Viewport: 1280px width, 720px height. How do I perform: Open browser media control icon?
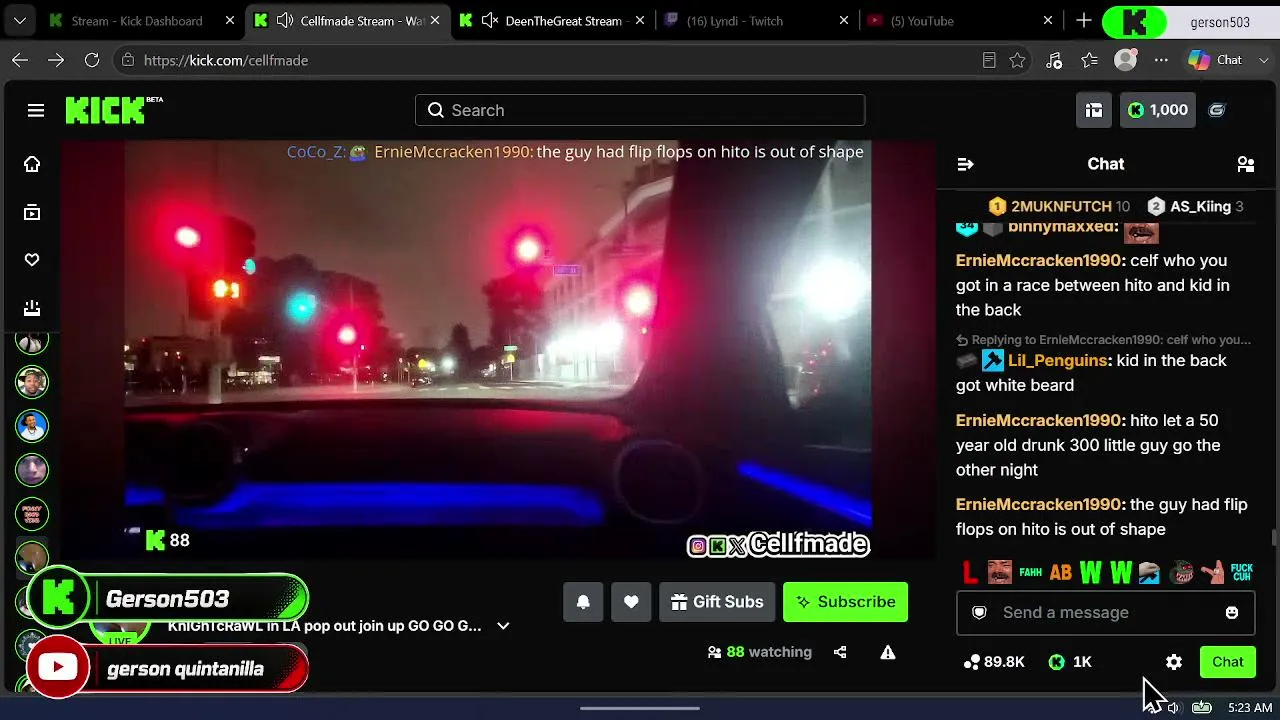click(1054, 60)
